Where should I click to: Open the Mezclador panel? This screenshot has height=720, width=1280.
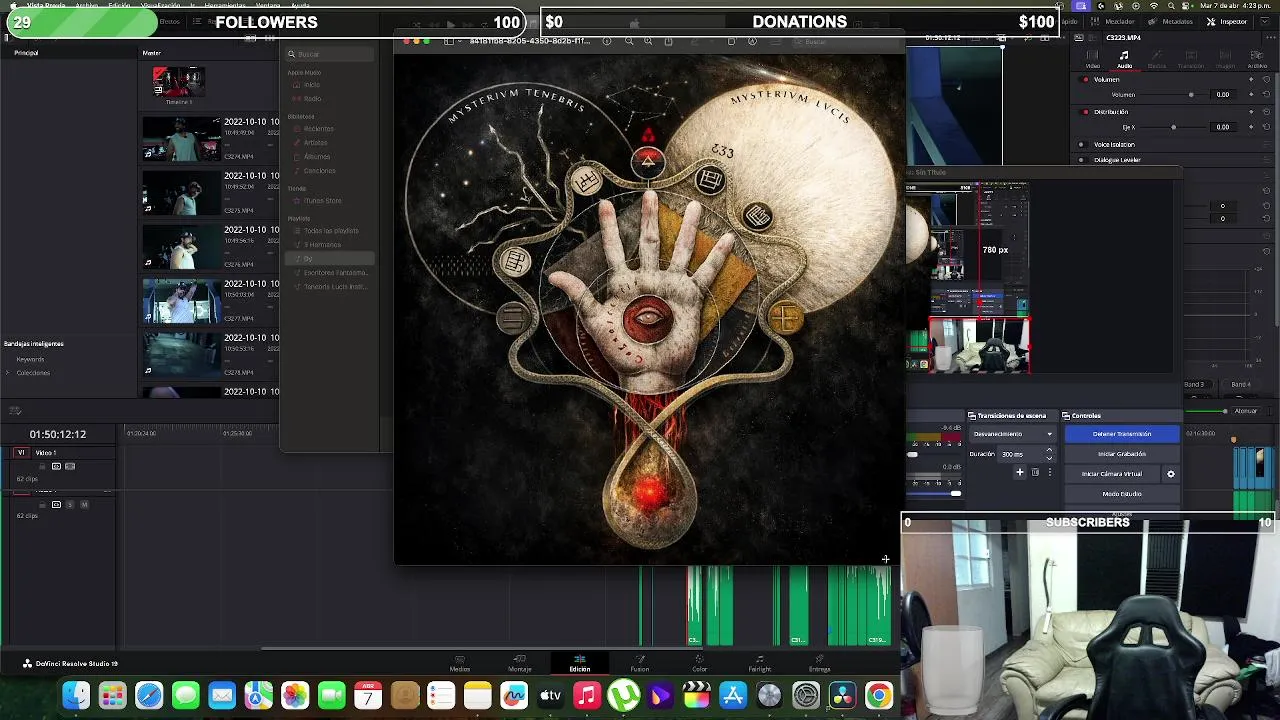tap(1113, 21)
